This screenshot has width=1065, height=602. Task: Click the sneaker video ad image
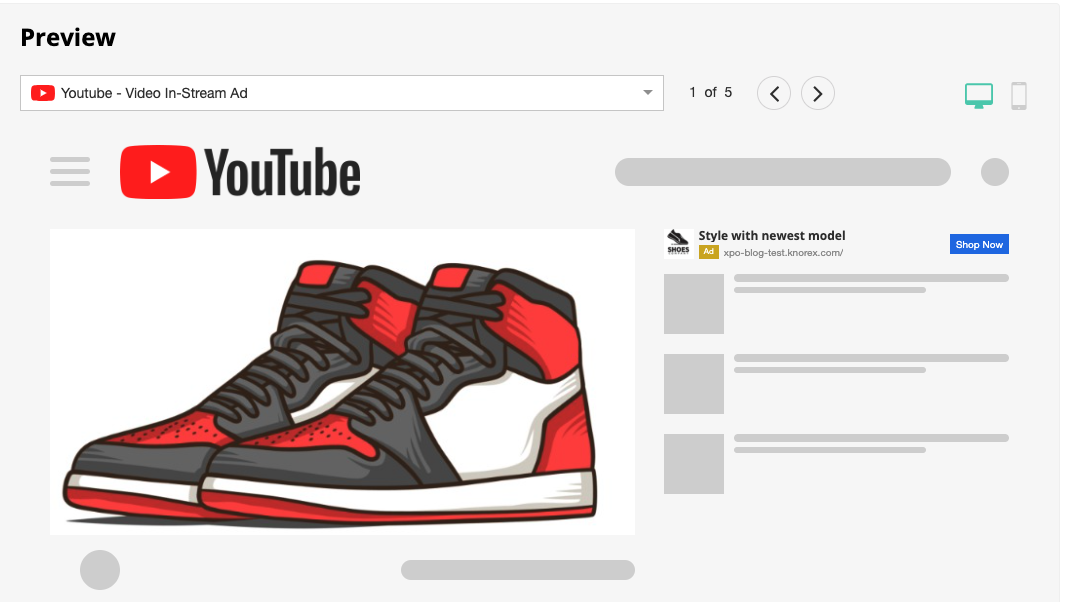point(342,381)
